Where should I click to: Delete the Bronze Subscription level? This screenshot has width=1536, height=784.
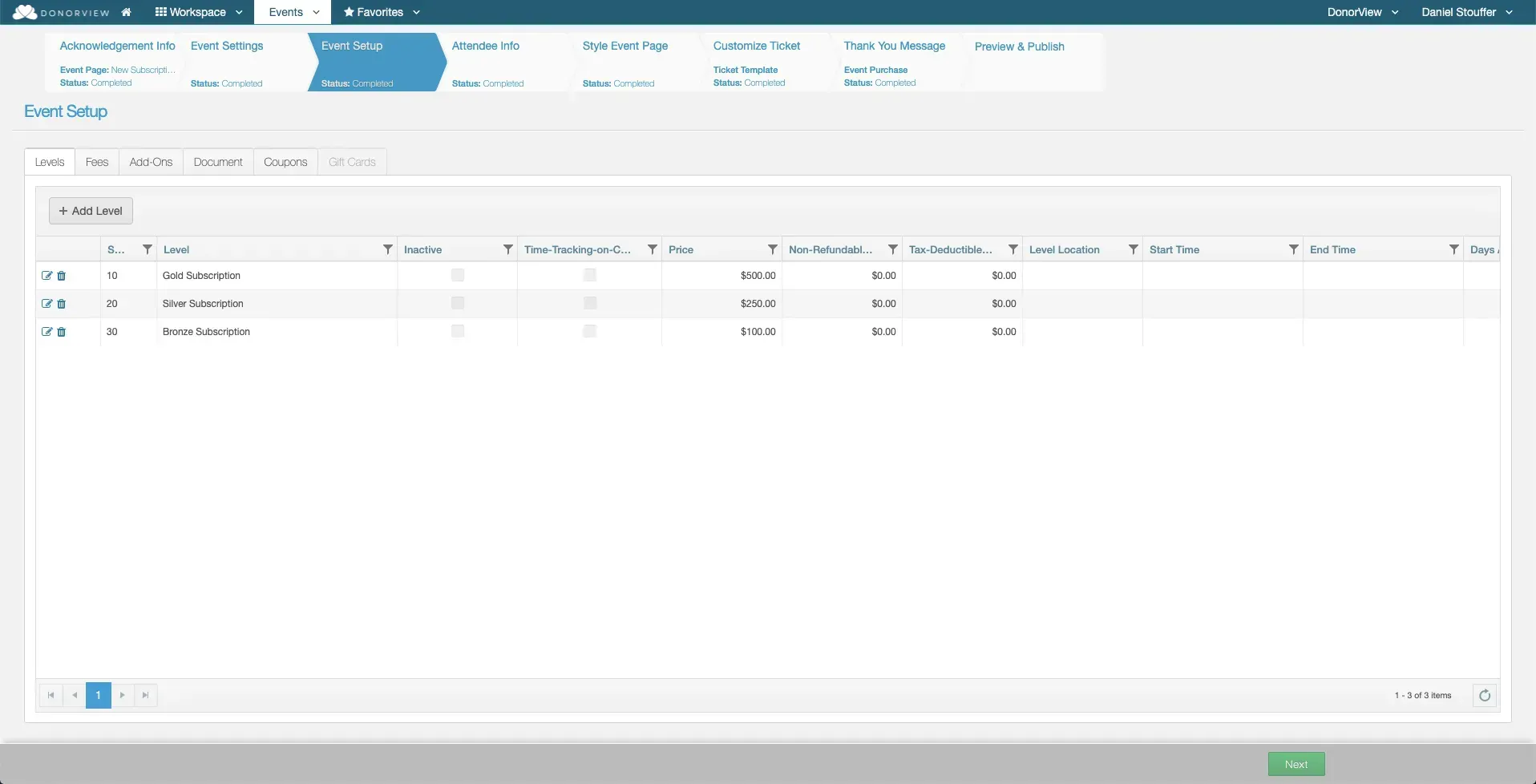pos(62,332)
